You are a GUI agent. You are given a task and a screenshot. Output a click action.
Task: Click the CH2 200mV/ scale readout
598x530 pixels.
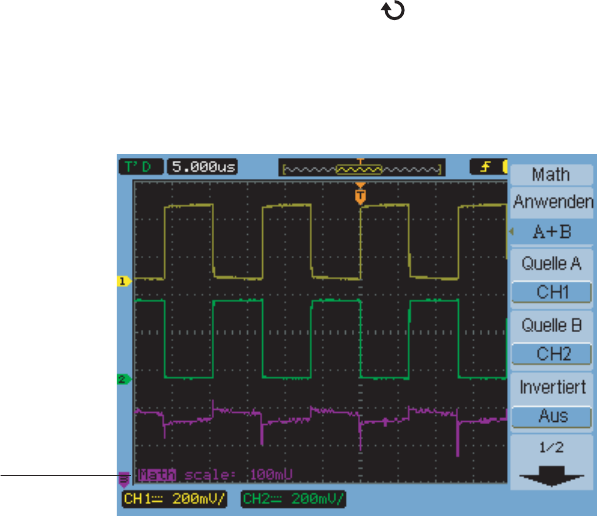tap(293, 499)
